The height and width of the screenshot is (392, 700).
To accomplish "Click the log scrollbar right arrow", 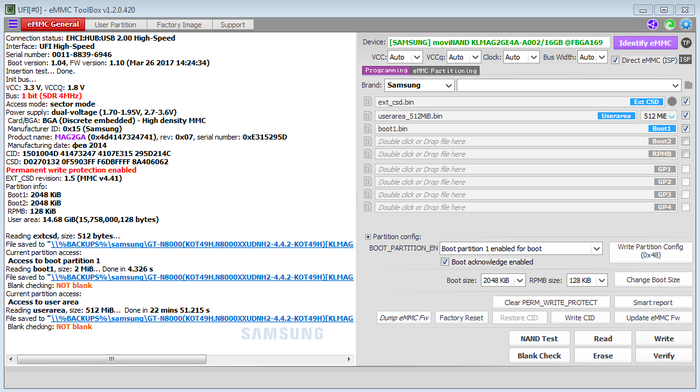I will tap(349, 359).
